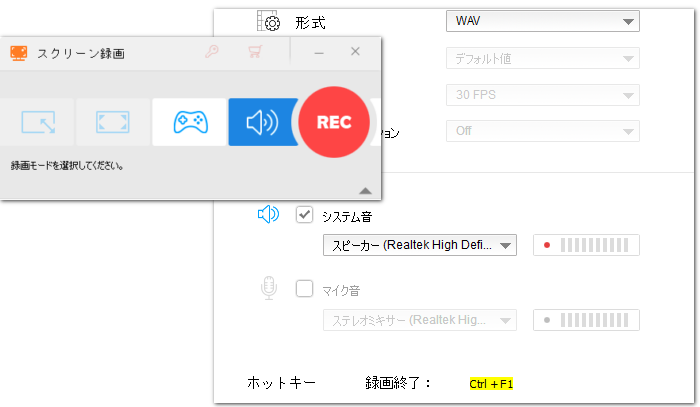This screenshot has width=700, height=407.
Task: Collapse settings with the up arrow
Action: pyautogui.click(x=365, y=191)
